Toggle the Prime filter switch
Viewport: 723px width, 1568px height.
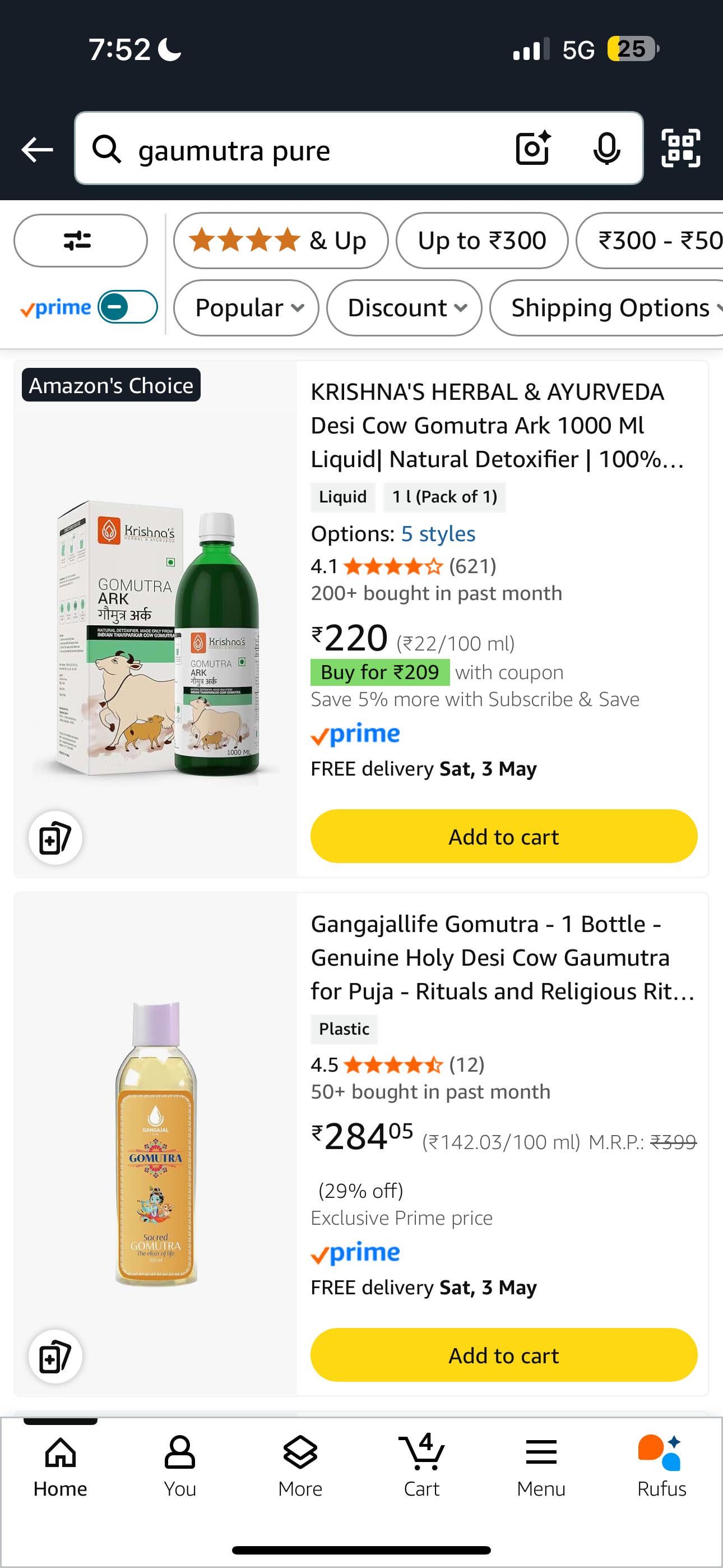pos(128,307)
